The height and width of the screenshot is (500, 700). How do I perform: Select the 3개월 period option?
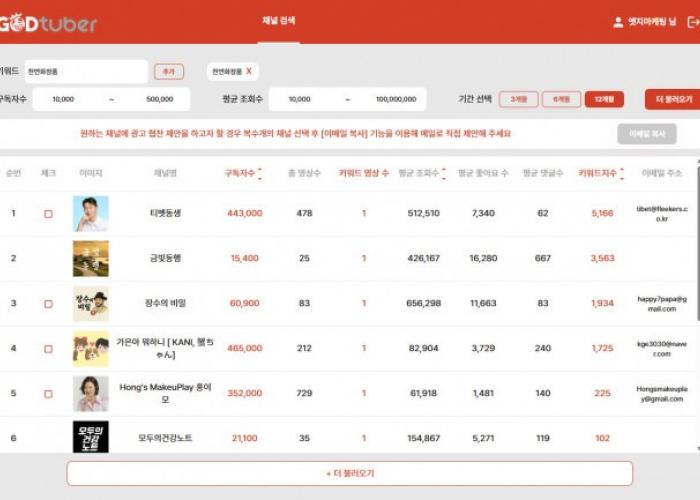click(518, 99)
